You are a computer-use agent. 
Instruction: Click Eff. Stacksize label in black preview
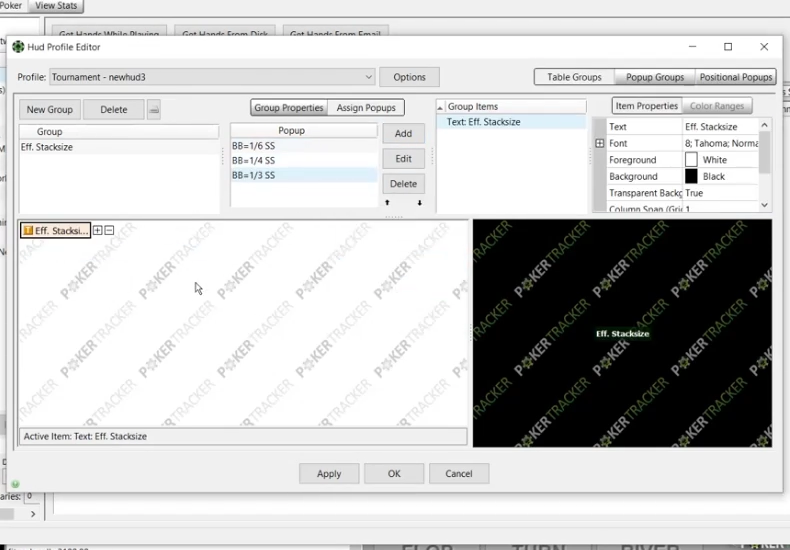[622, 333]
